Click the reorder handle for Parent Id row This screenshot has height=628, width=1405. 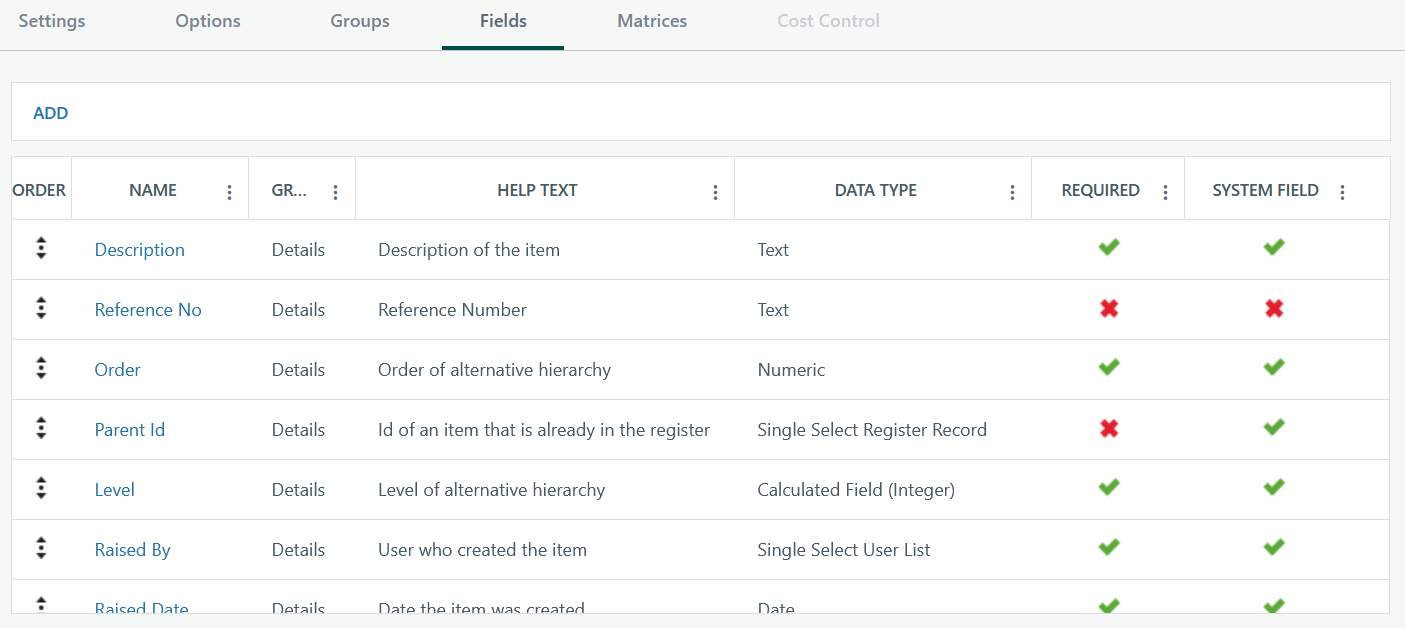coord(41,429)
